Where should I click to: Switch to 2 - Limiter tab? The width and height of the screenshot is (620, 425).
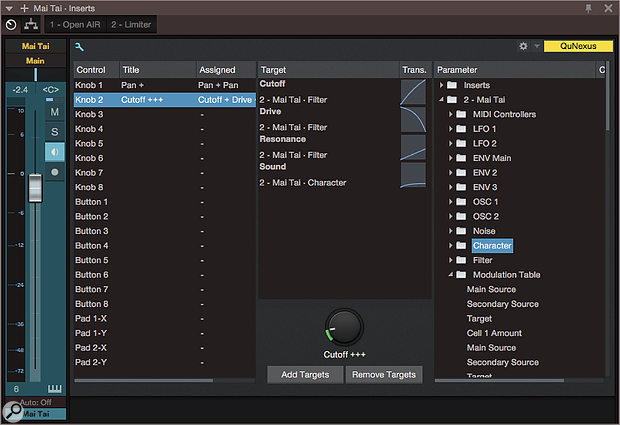[131, 25]
